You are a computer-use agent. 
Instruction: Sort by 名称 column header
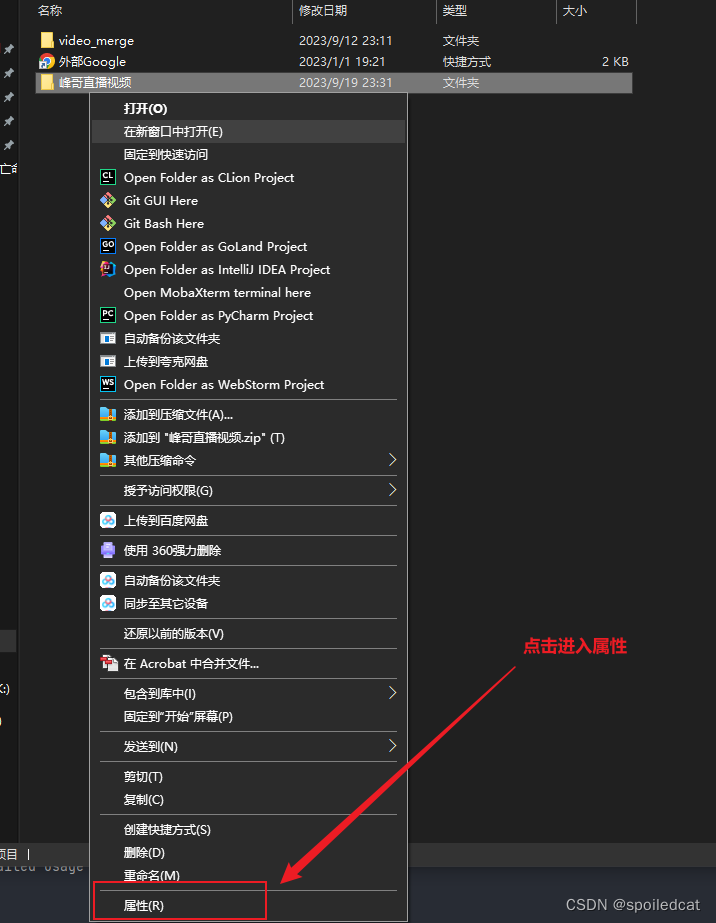point(50,10)
